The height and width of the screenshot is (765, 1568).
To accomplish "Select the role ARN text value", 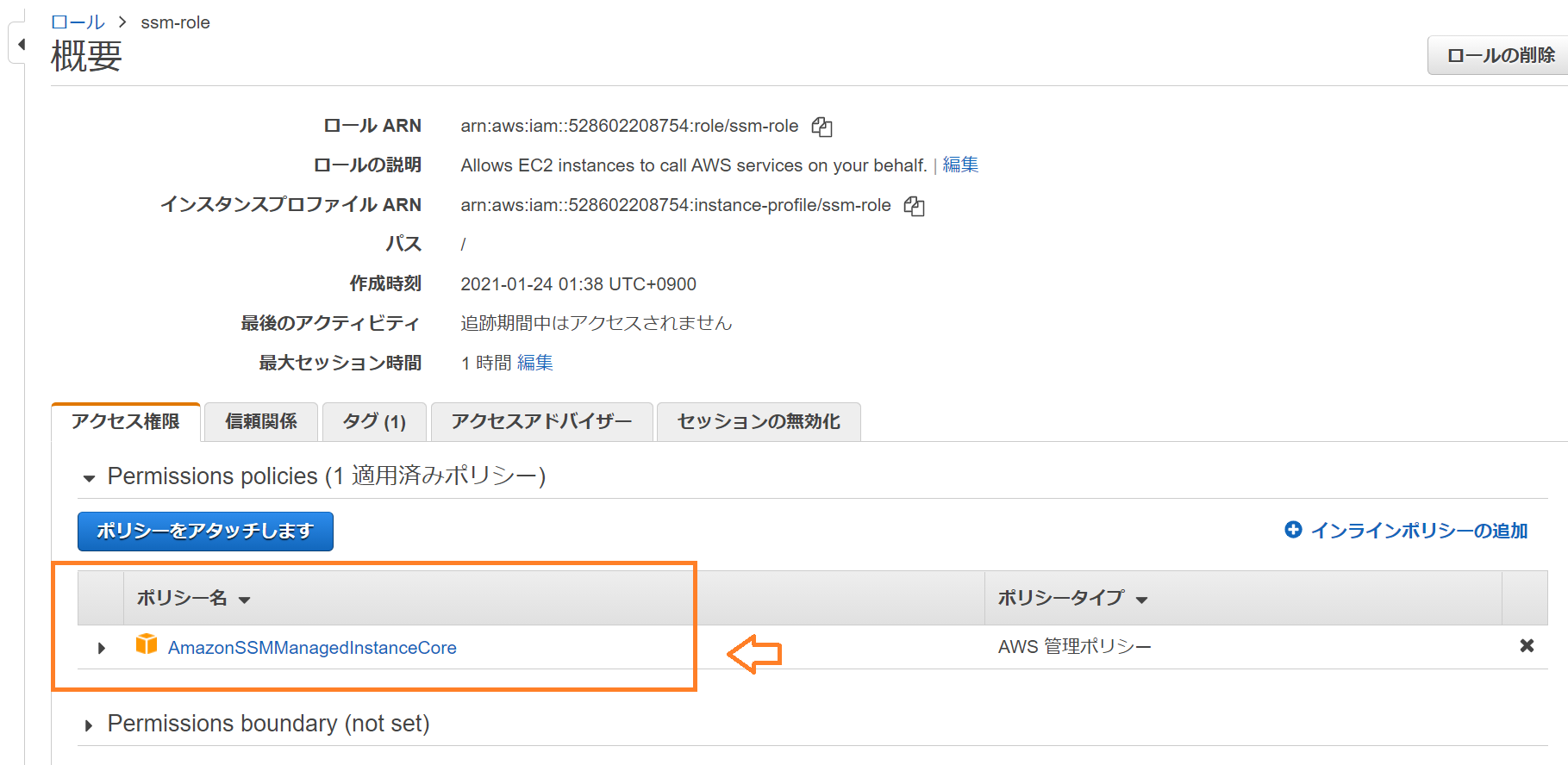I will [629, 126].
